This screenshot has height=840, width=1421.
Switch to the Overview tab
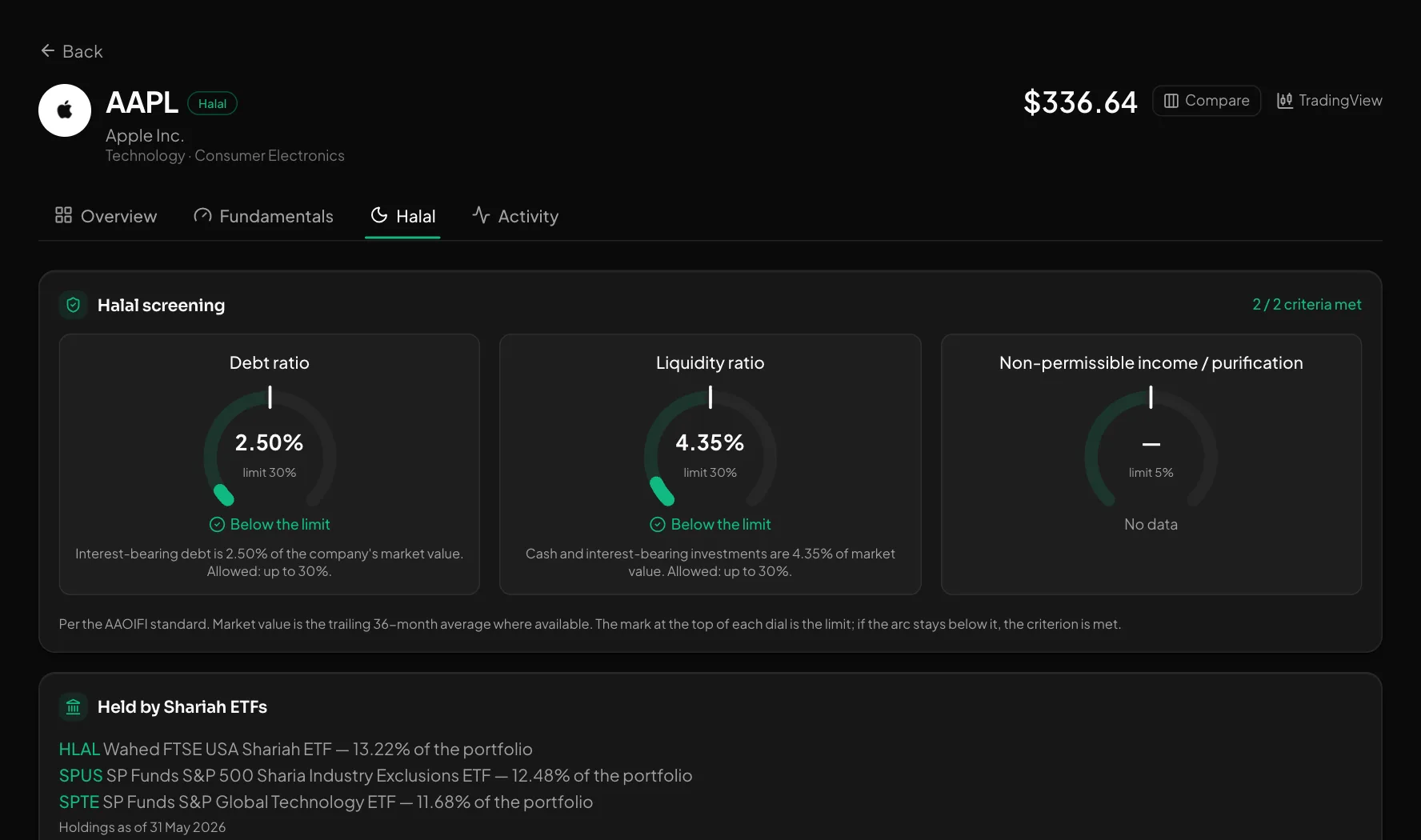click(106, 216)
